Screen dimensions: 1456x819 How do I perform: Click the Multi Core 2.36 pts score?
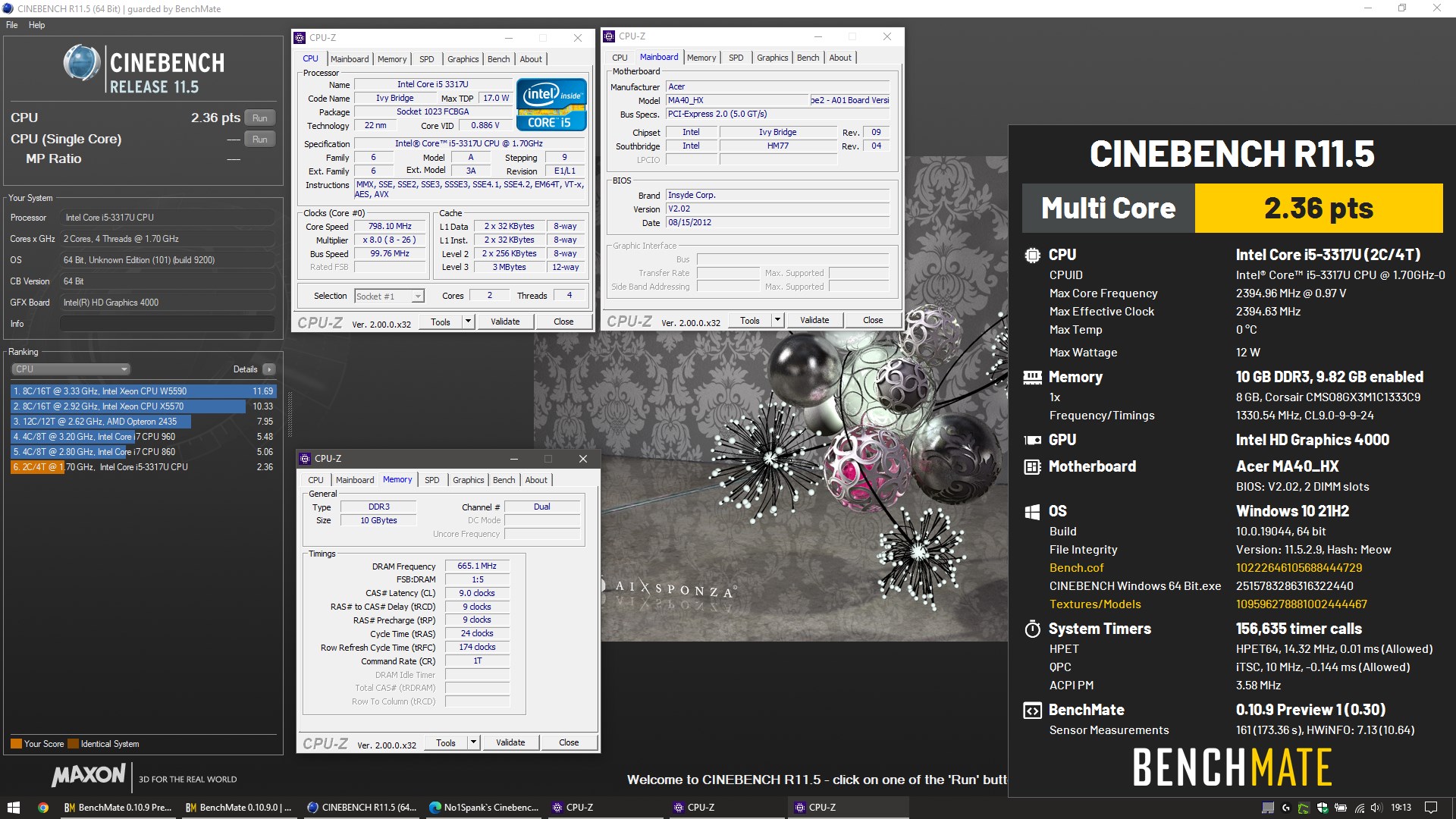coord(1319,208)
